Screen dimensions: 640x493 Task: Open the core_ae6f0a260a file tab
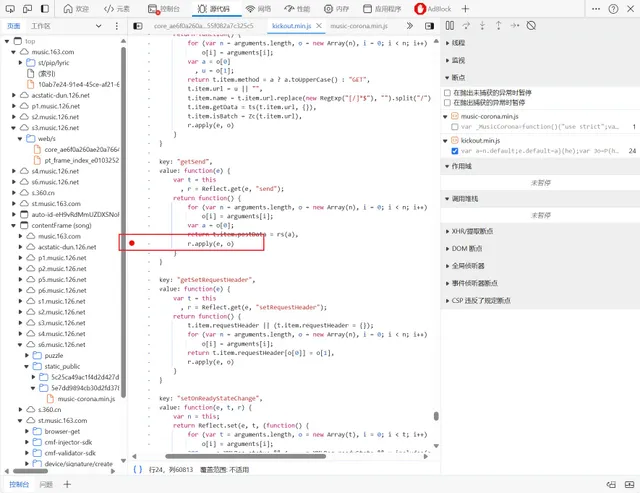coord(203,26)
